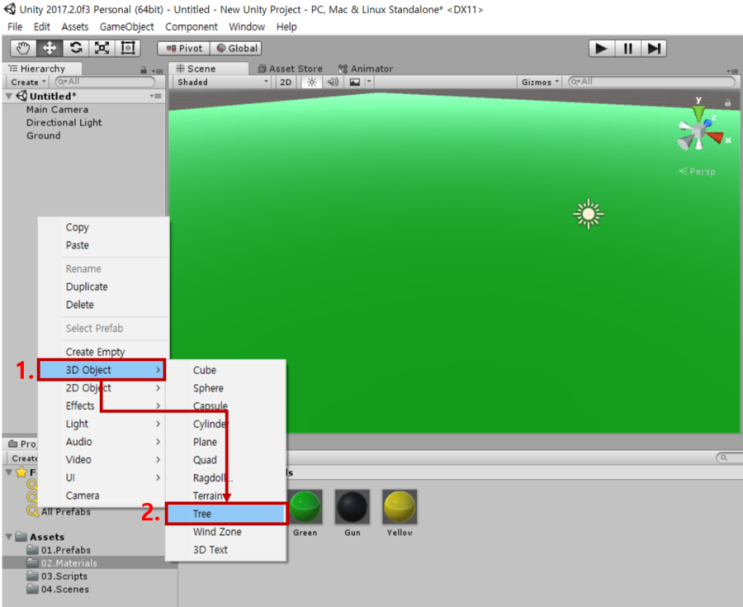Click the Pause button
Viewport: 743px width, 607px height.
pyautogui.click(x=628, y=48)
